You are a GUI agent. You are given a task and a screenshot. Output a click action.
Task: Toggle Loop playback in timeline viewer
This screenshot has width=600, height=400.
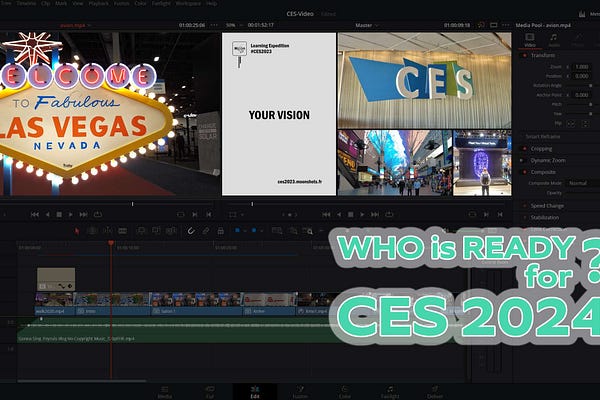click(x=389, y=215)
